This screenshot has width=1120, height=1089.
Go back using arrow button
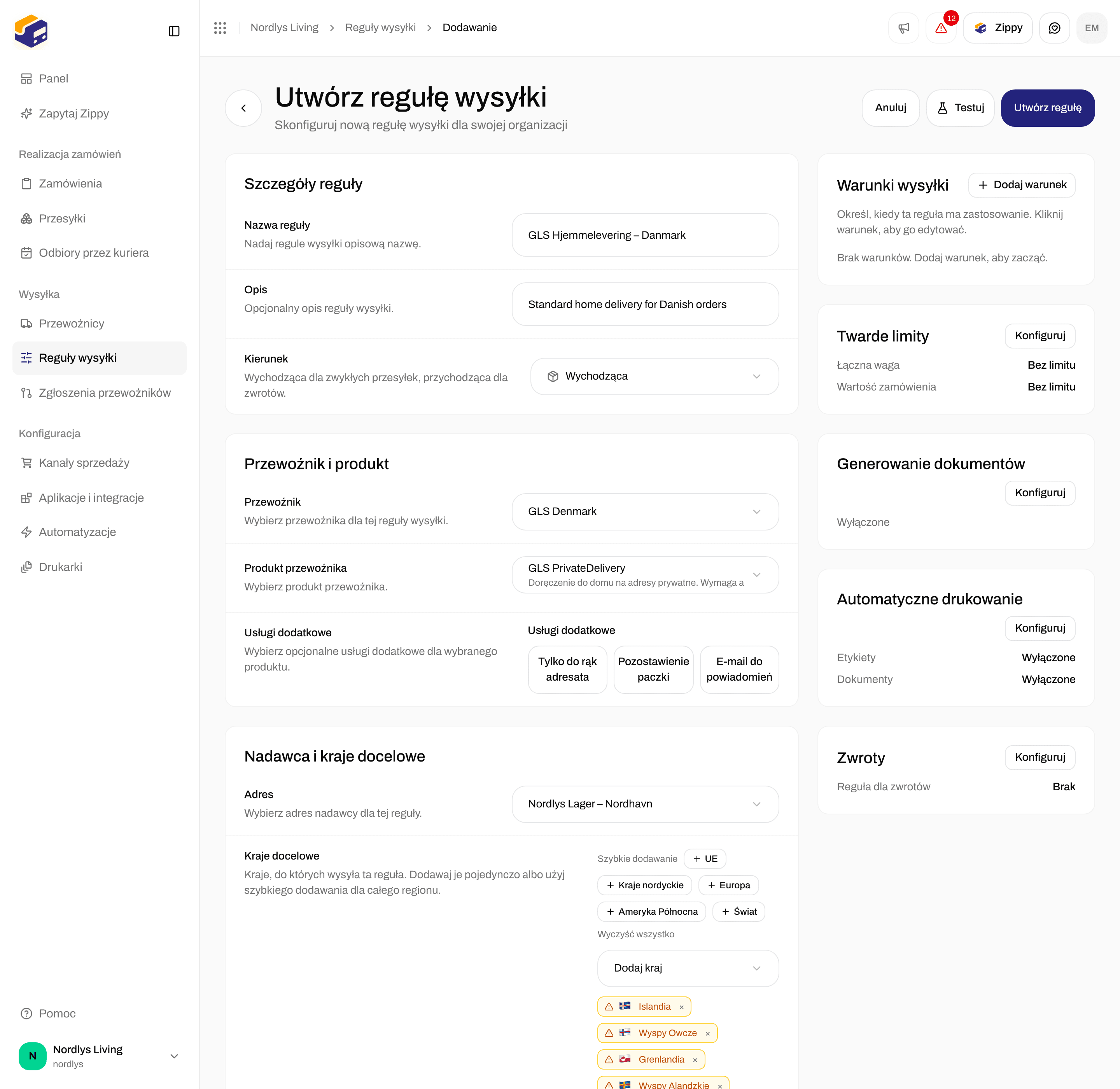[x=244, y=108]
